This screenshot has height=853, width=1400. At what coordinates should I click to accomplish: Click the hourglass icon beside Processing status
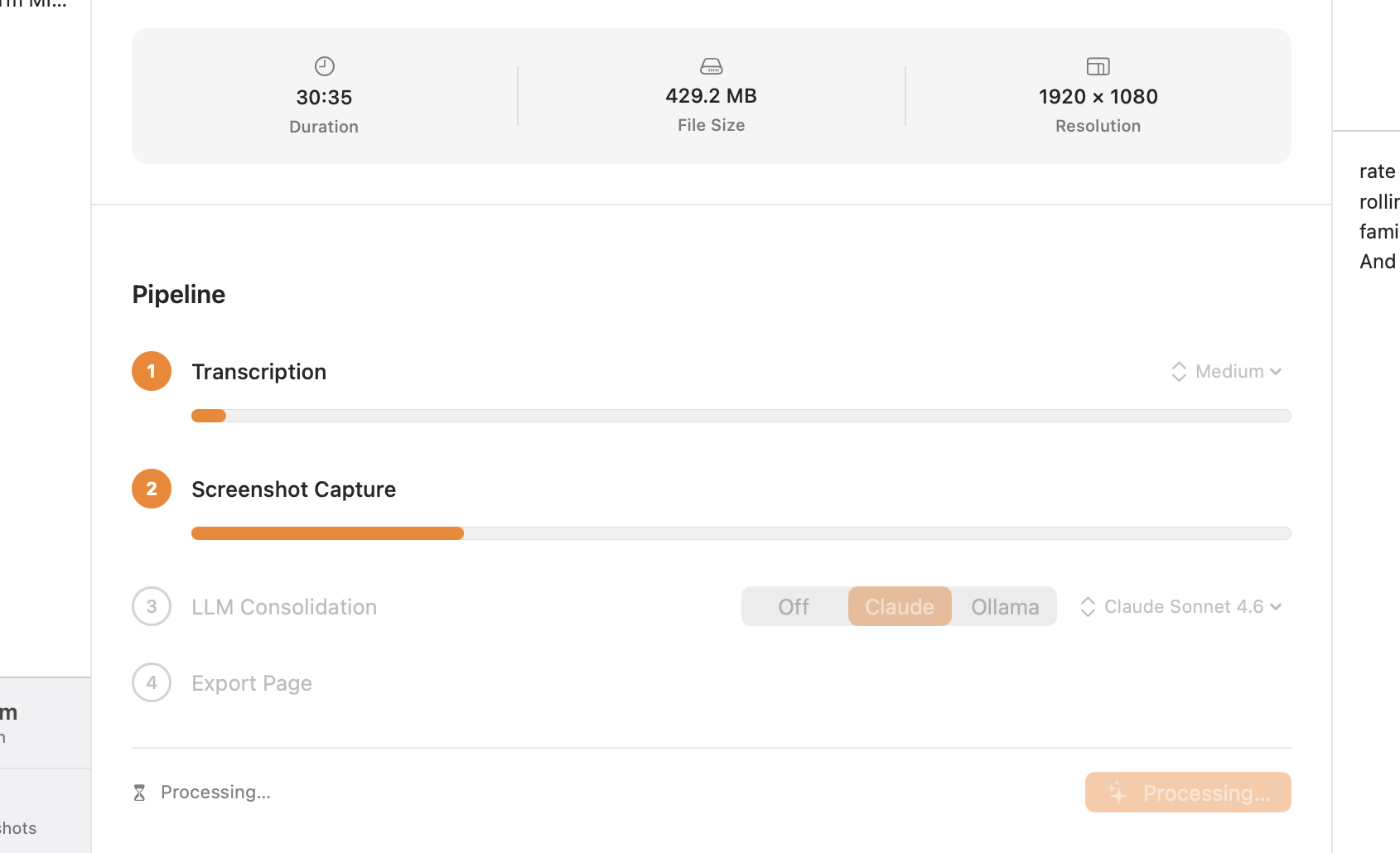(139, 793)
